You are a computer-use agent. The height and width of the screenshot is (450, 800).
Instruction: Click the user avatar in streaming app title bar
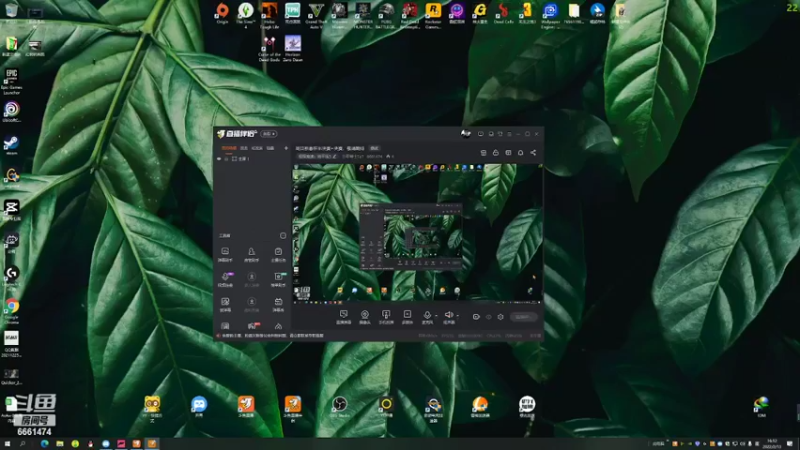pos(465,134)
